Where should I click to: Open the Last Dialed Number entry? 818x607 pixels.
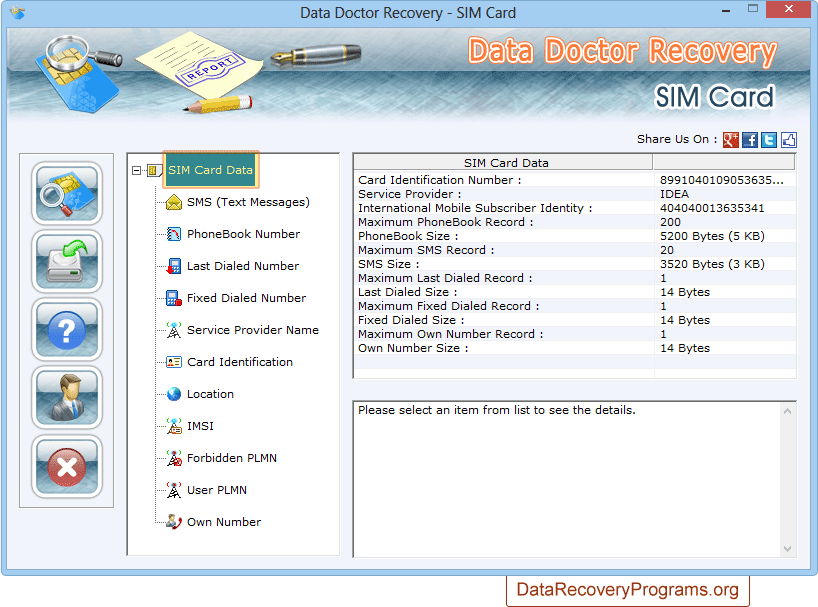pyautogui.click(x=243, y=266)
